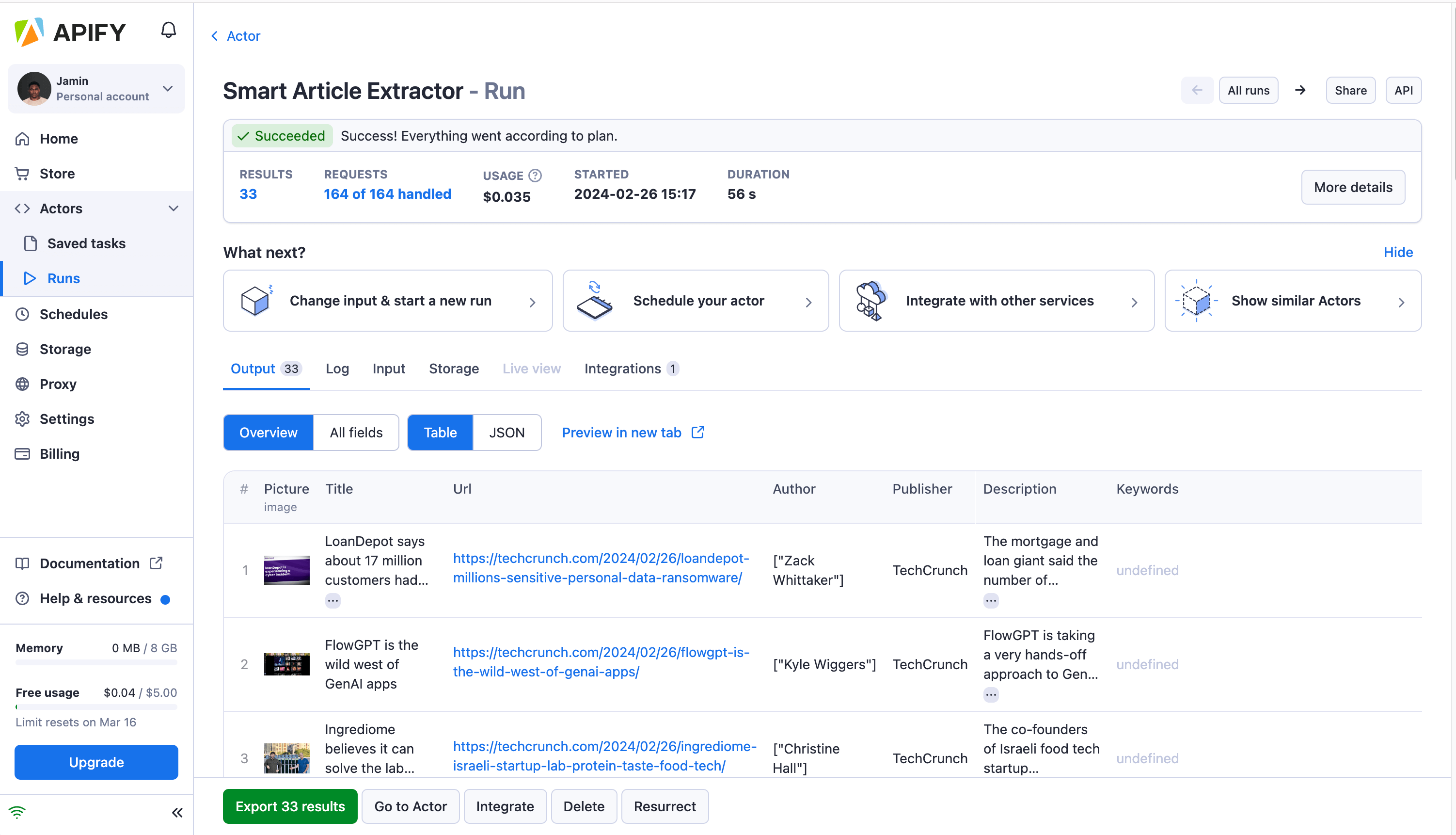The height and width of the screenshot is (835, 1456).
Task: Open the Apify Store from the sidebar
Action: 57,173
